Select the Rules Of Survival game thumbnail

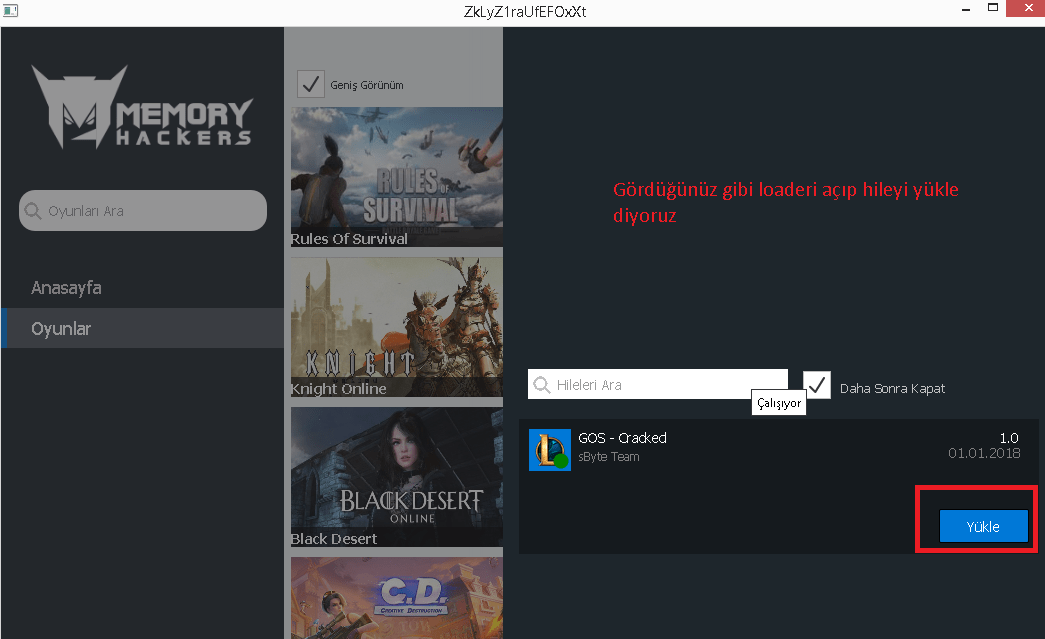tap(397, 177)
